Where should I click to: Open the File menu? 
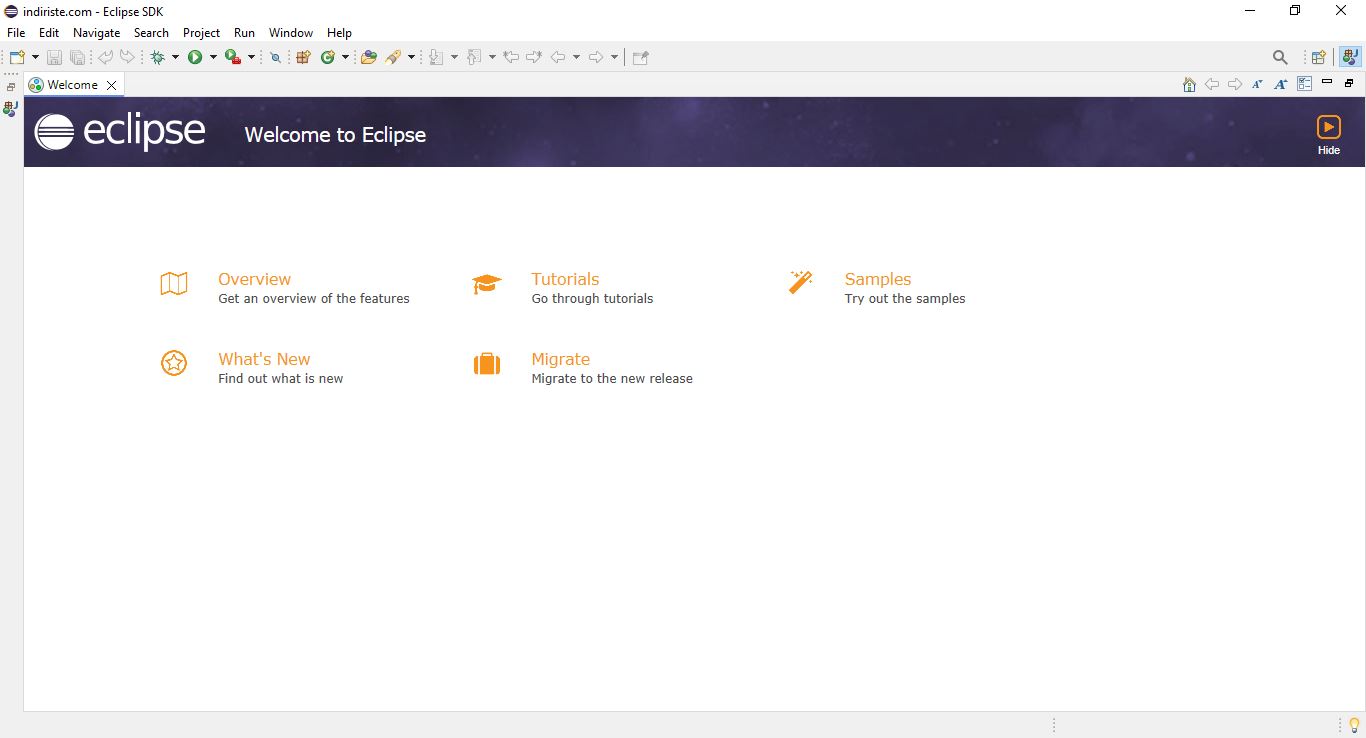pyautogui.click(x=16, y=33)
